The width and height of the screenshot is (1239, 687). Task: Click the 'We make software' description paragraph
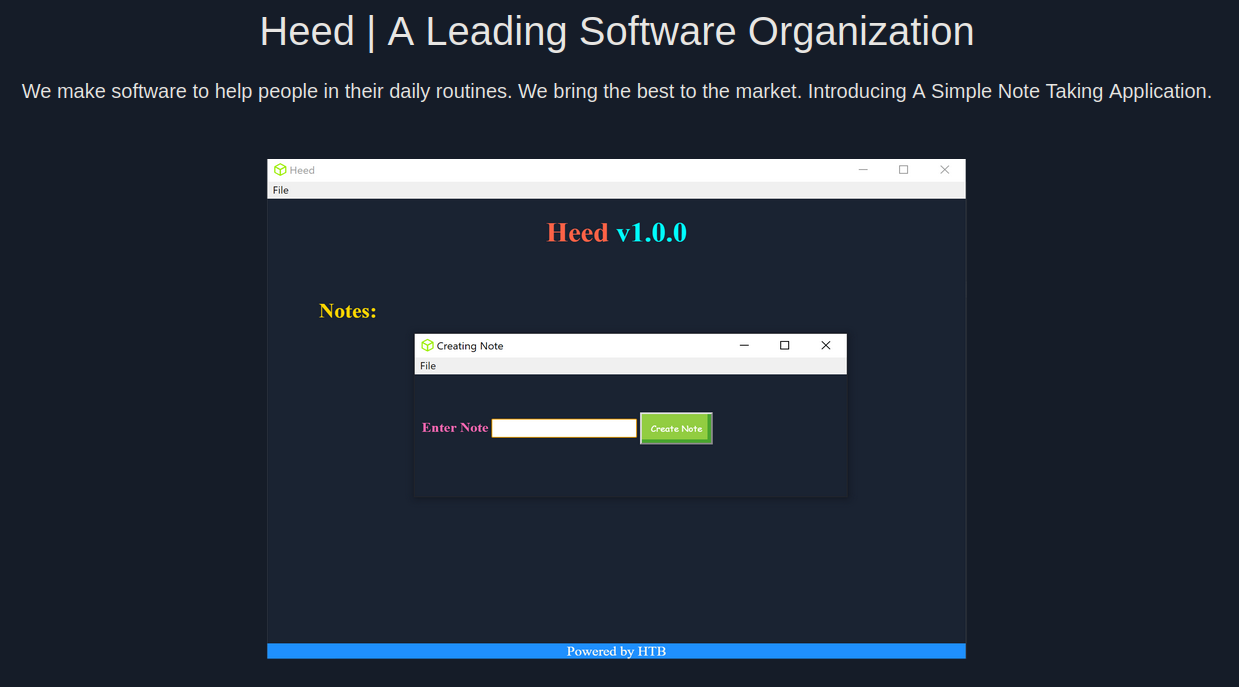pyautogui.click(x=617, y=91)
